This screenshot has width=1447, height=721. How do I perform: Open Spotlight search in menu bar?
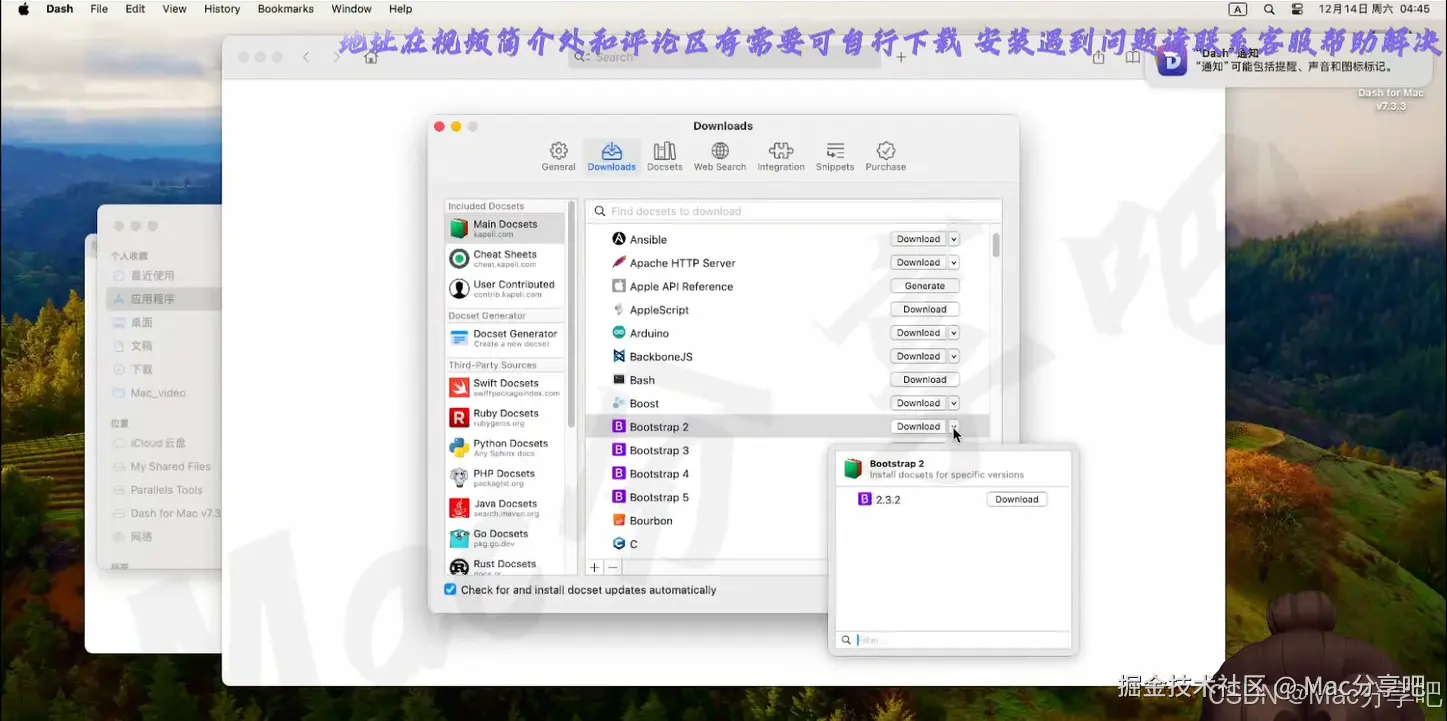coord(1269,9)
